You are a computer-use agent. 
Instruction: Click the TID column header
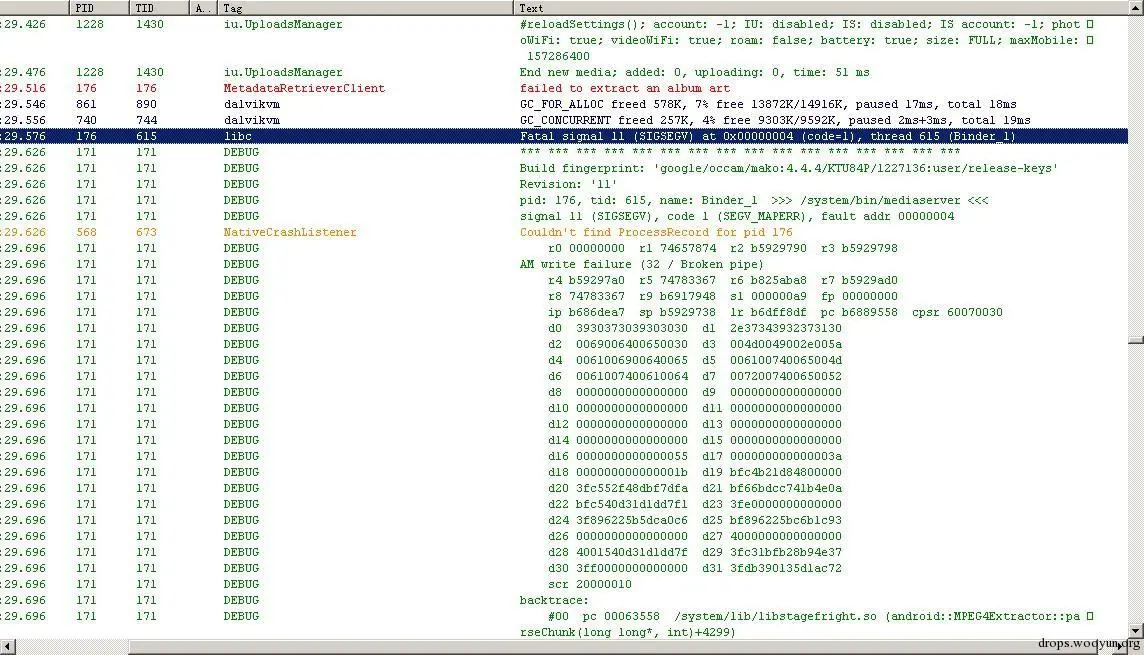[159, 8]
